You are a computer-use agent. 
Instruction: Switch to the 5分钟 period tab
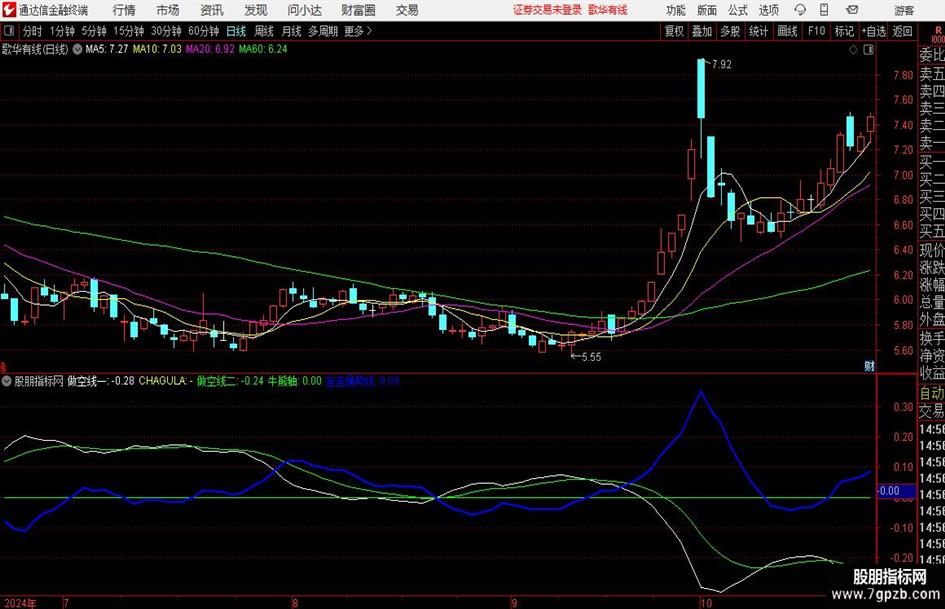point(94,31)
